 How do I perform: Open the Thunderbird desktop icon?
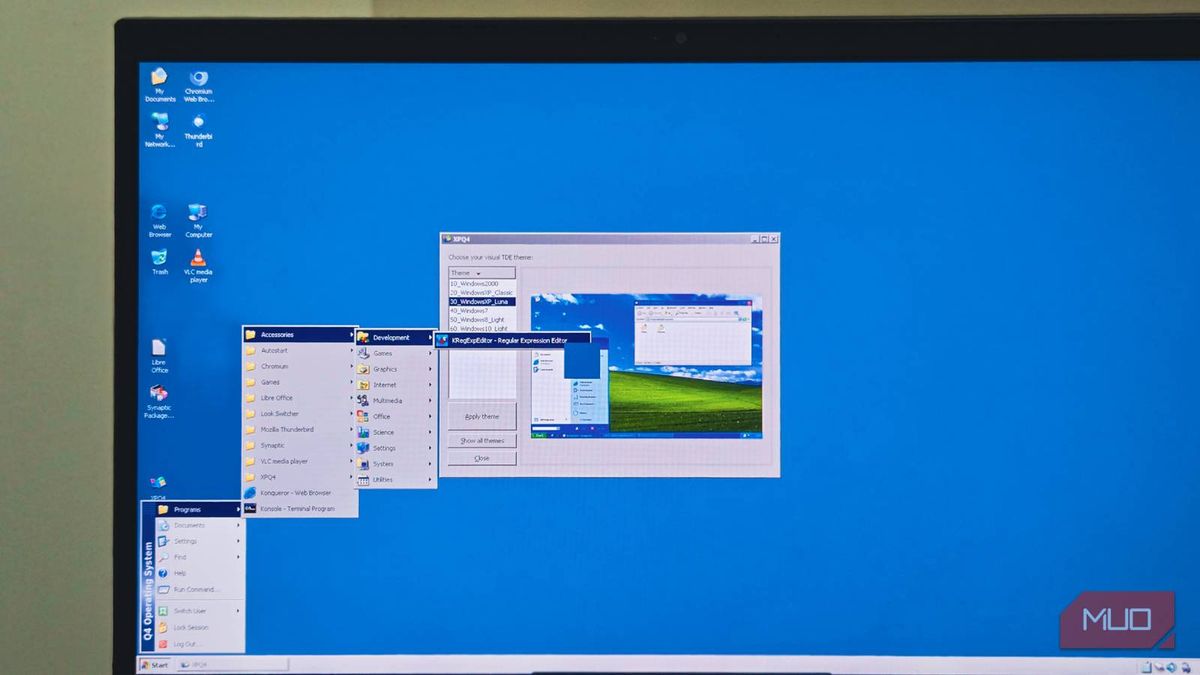[198, 130]
